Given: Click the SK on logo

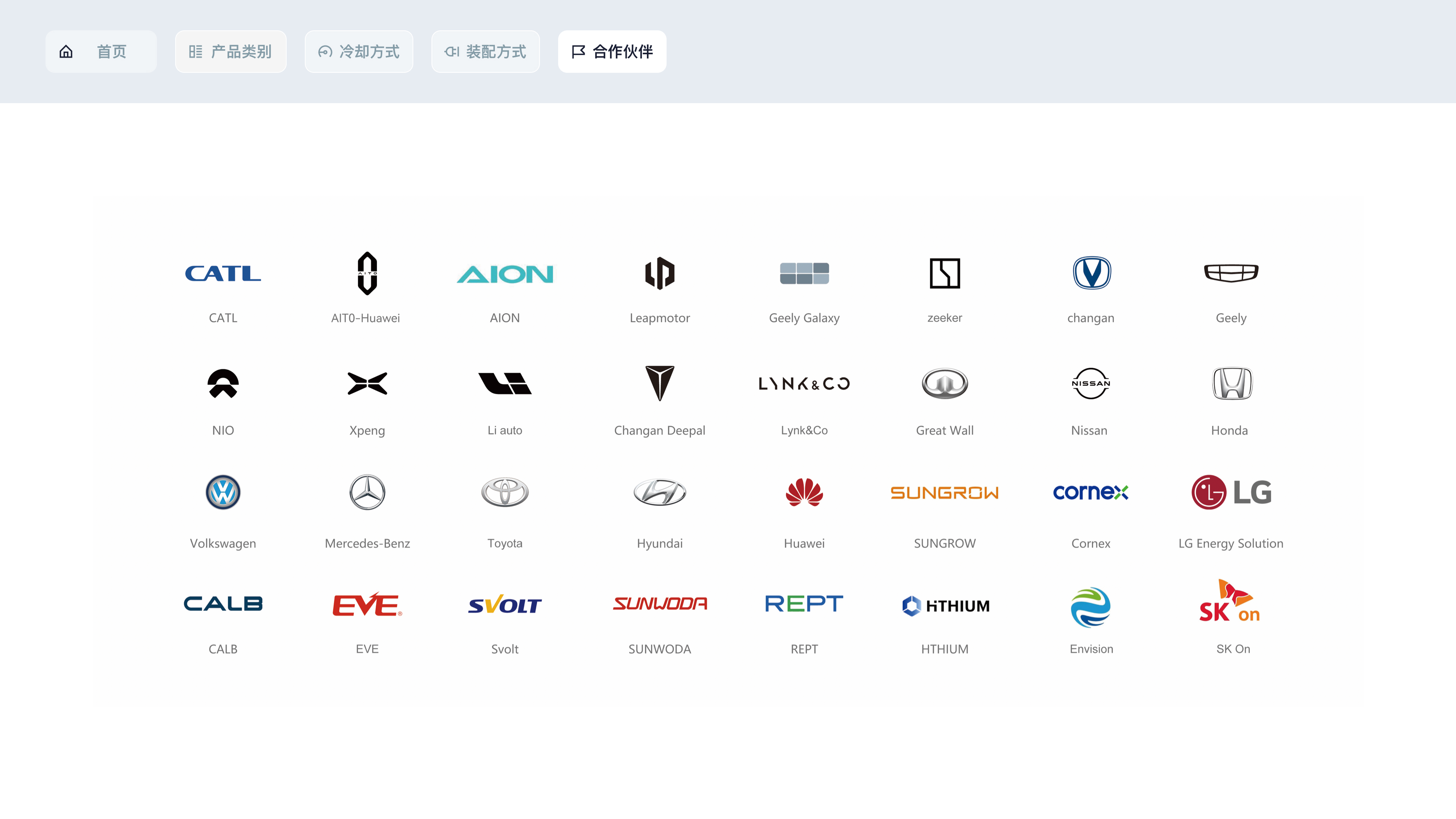Looking at the screenshot, I should click(x=1230, y=601).
